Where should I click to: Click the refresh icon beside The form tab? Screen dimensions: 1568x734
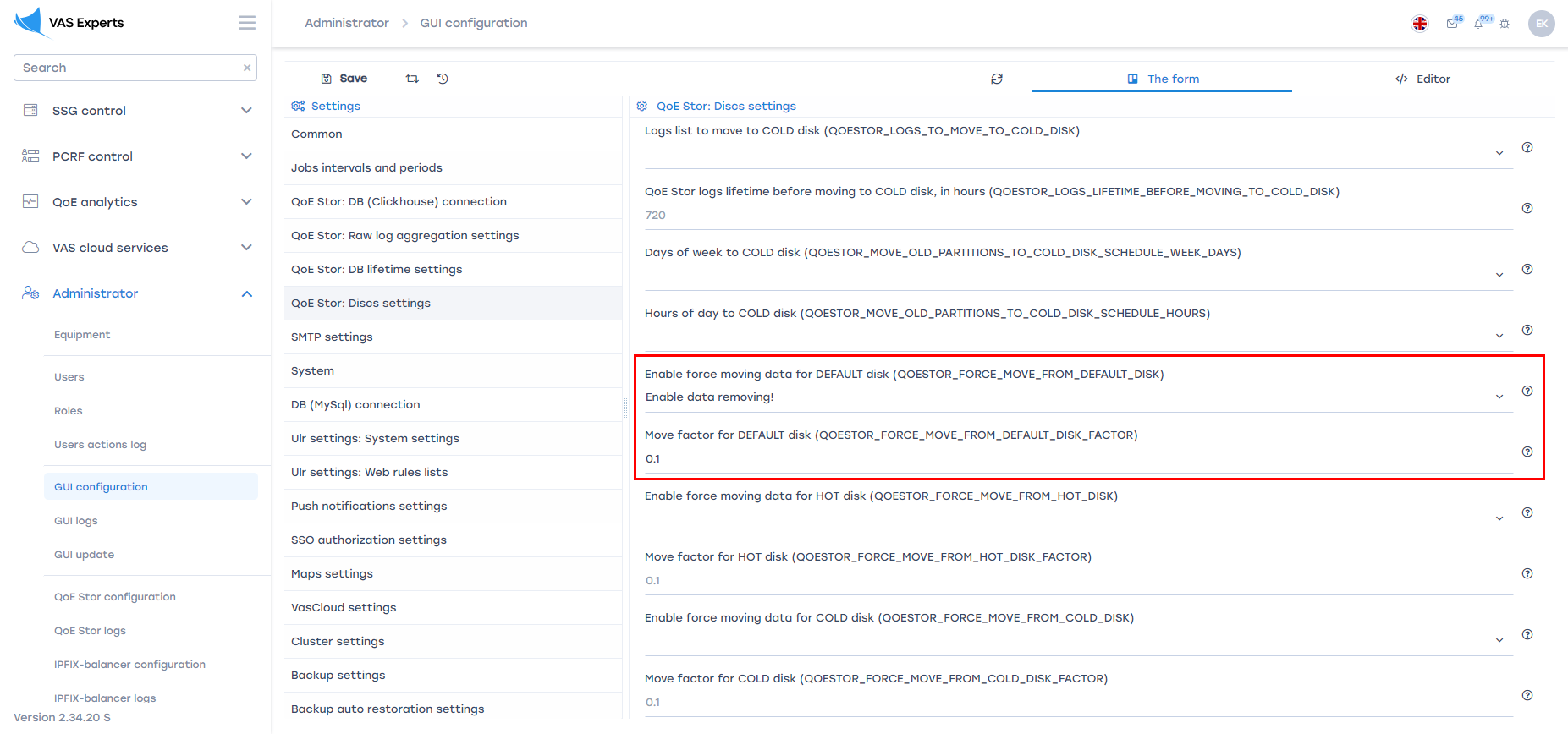996,79
